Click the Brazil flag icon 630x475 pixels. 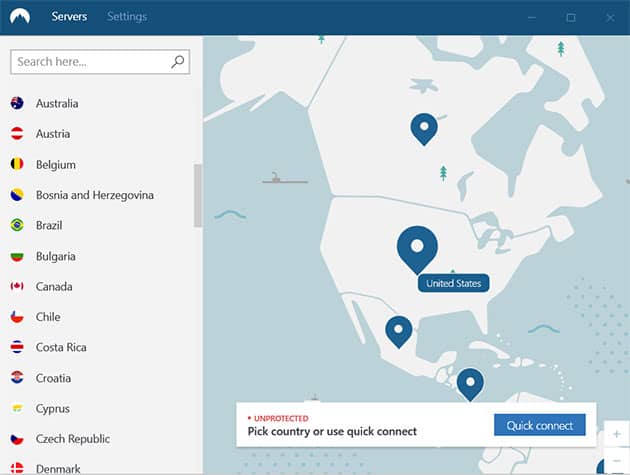point(17,225)
